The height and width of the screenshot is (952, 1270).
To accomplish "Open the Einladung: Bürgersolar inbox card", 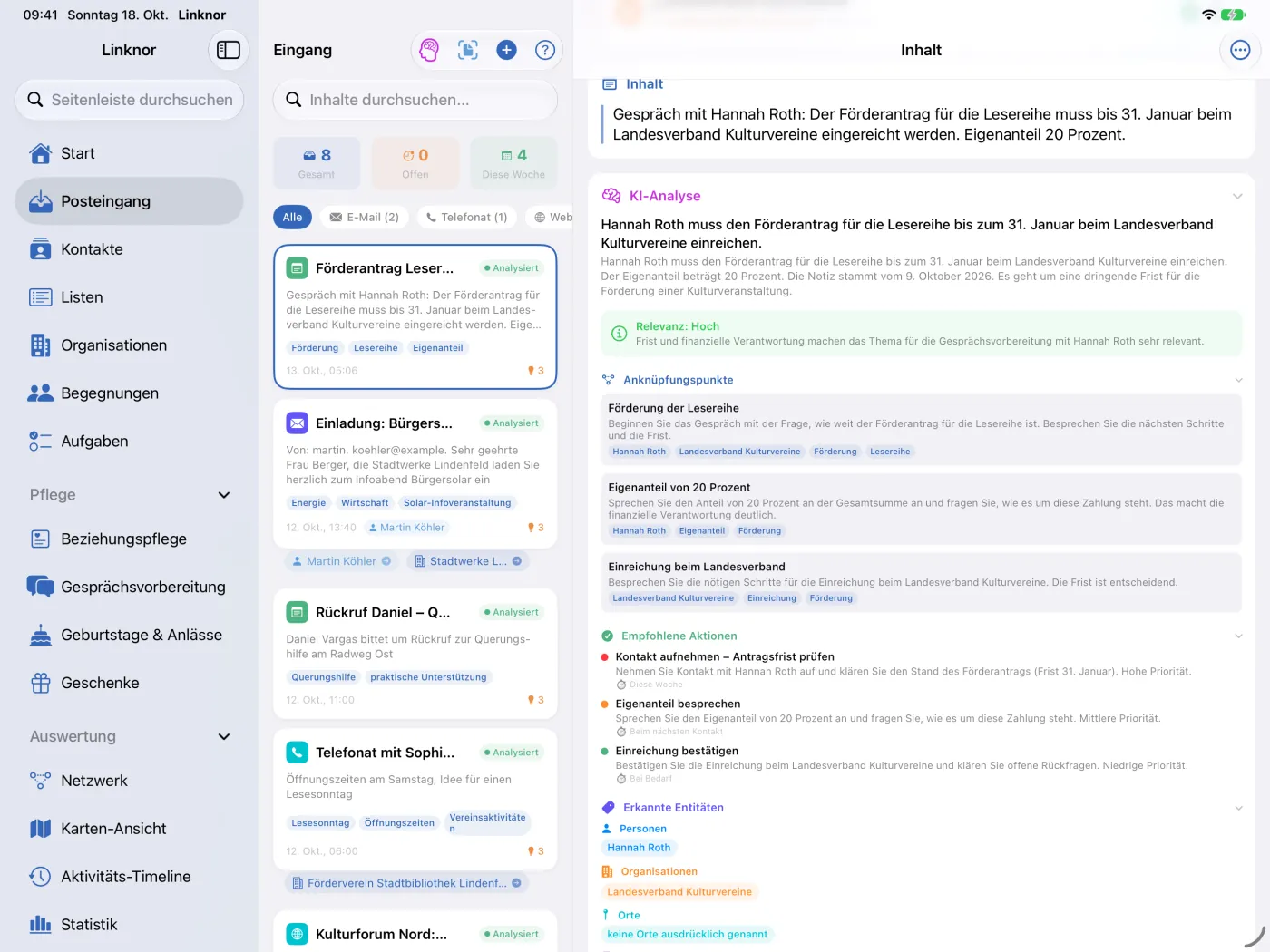I will tap(415, 474).
